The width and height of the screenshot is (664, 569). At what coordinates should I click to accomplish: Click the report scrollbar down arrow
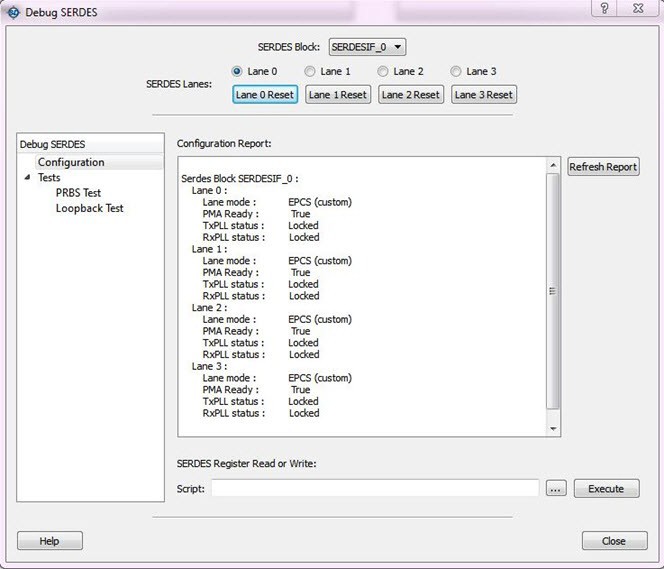click(553, 428)
